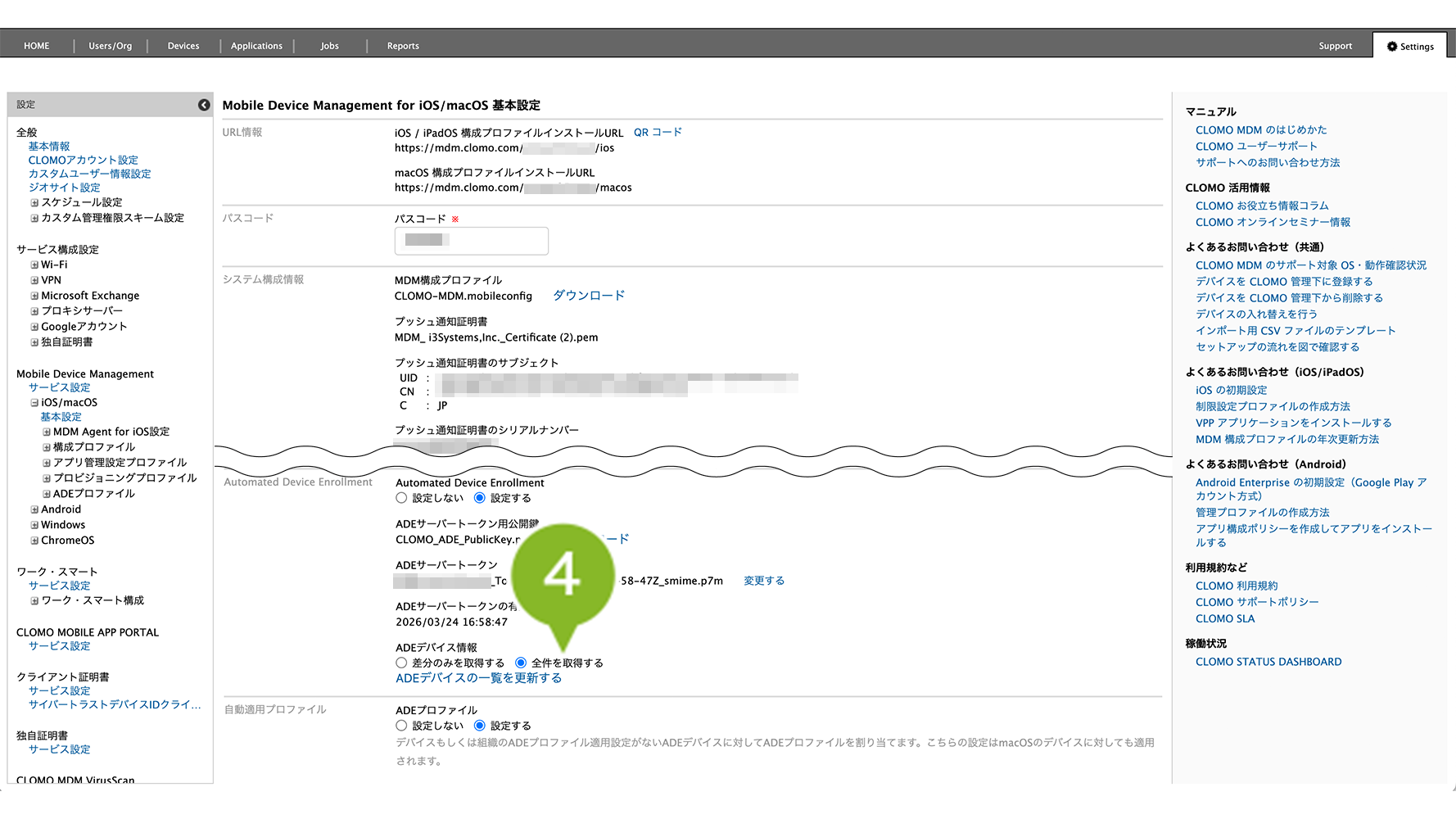Expand the スケジュール設定 tree node
The width and height of the screenshot is (1456, 819).
[x=34, y=202]
